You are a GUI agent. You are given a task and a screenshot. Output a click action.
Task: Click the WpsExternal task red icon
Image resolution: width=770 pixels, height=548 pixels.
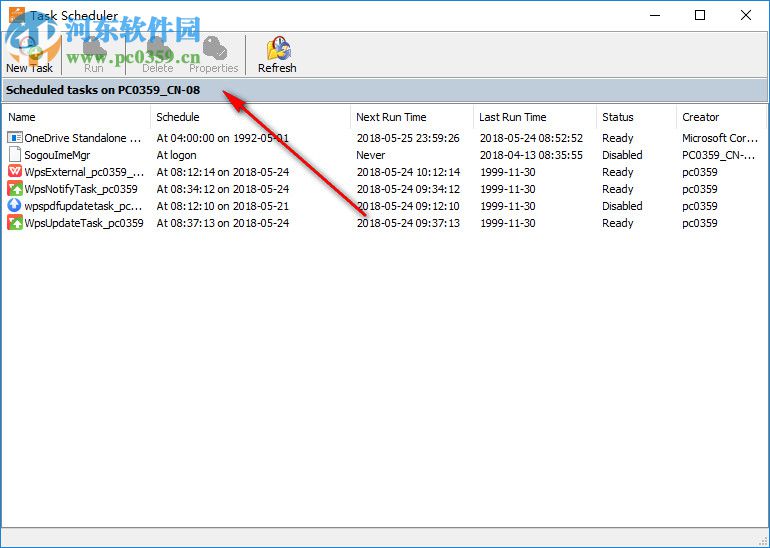point(15,172)
